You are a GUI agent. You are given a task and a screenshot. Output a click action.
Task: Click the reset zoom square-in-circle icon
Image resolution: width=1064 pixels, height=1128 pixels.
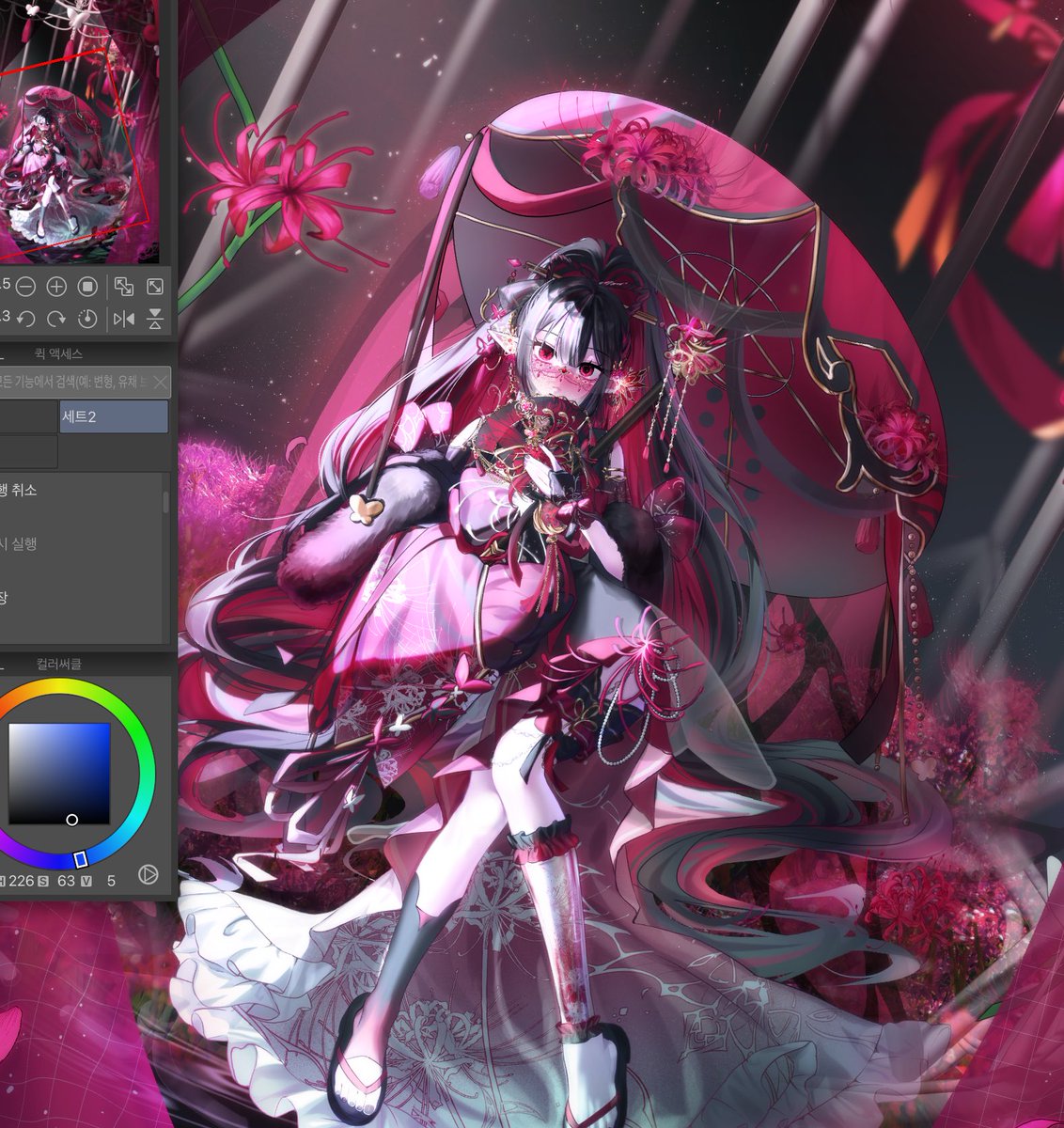click(x=87, y=286)
